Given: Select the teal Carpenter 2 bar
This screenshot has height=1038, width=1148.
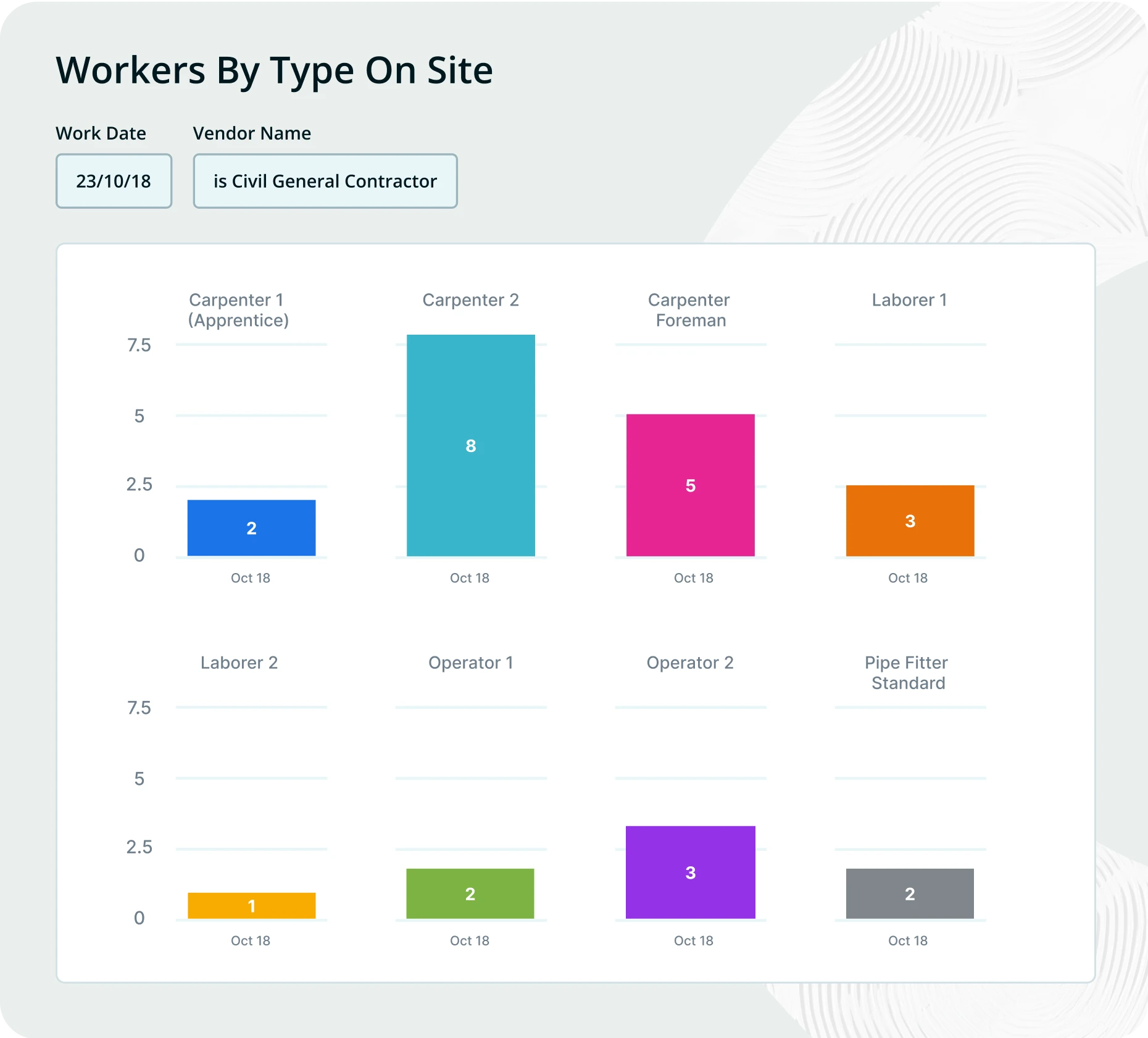Looking at the screenshot, I should pos(470,445).
